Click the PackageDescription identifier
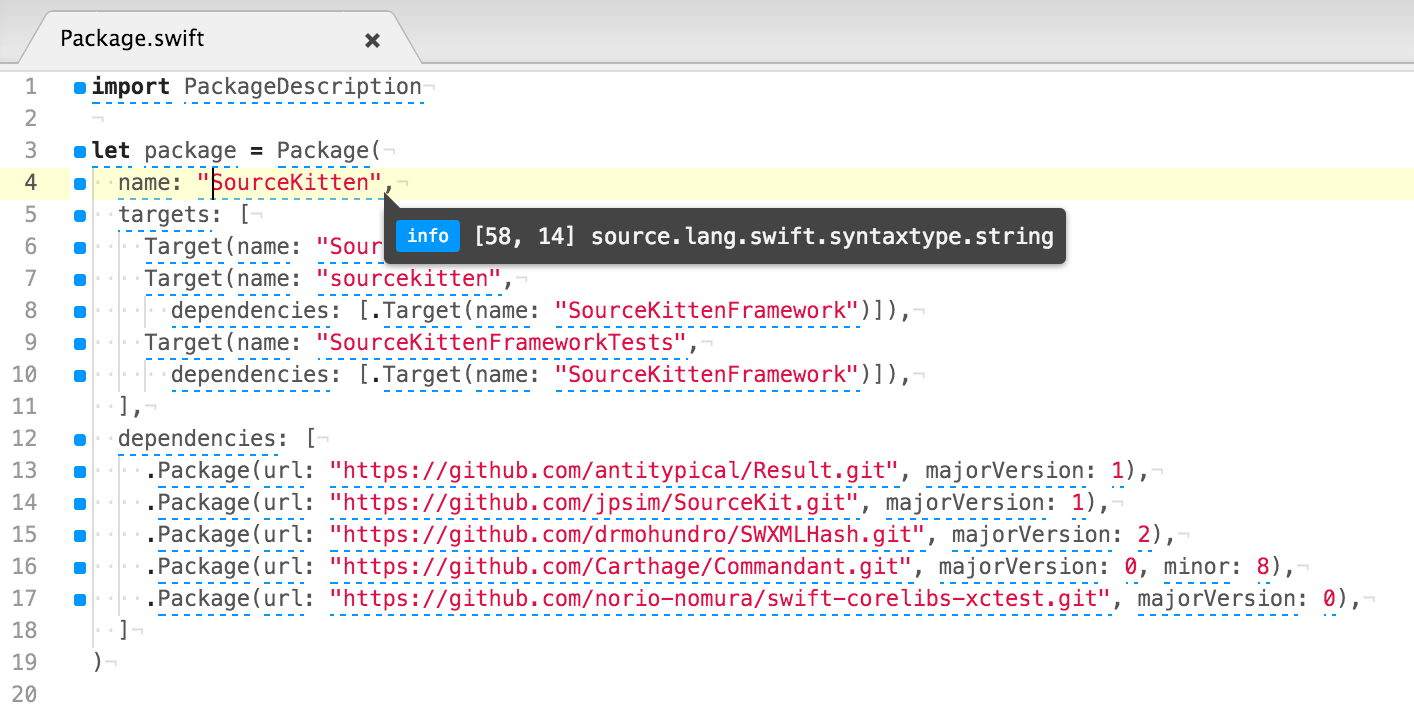The width and height of the screenshot is (1414, 708). coord(303,87)
